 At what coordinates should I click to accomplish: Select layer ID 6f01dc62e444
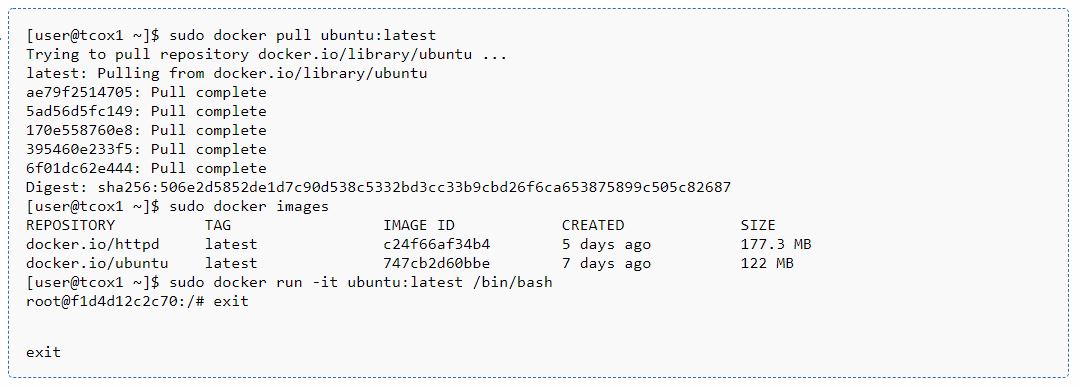click(x=79, y=168)
